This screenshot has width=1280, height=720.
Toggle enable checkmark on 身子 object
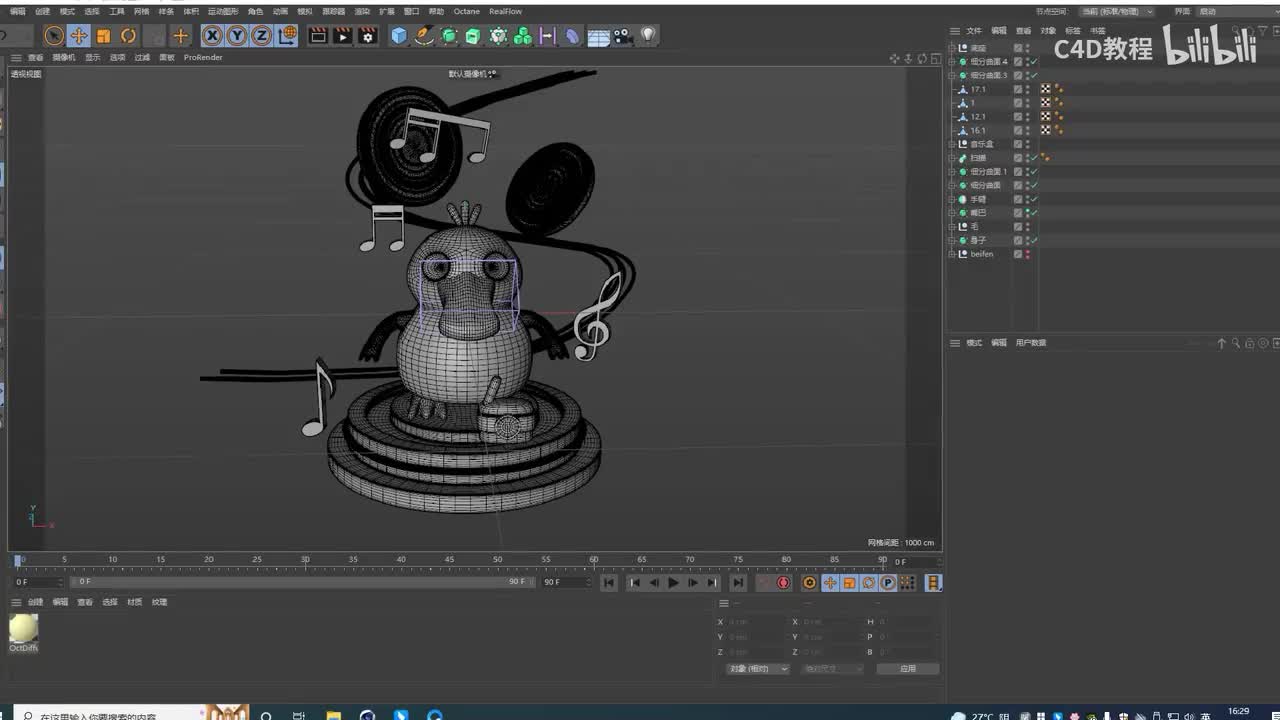(x=1034, y=240)
